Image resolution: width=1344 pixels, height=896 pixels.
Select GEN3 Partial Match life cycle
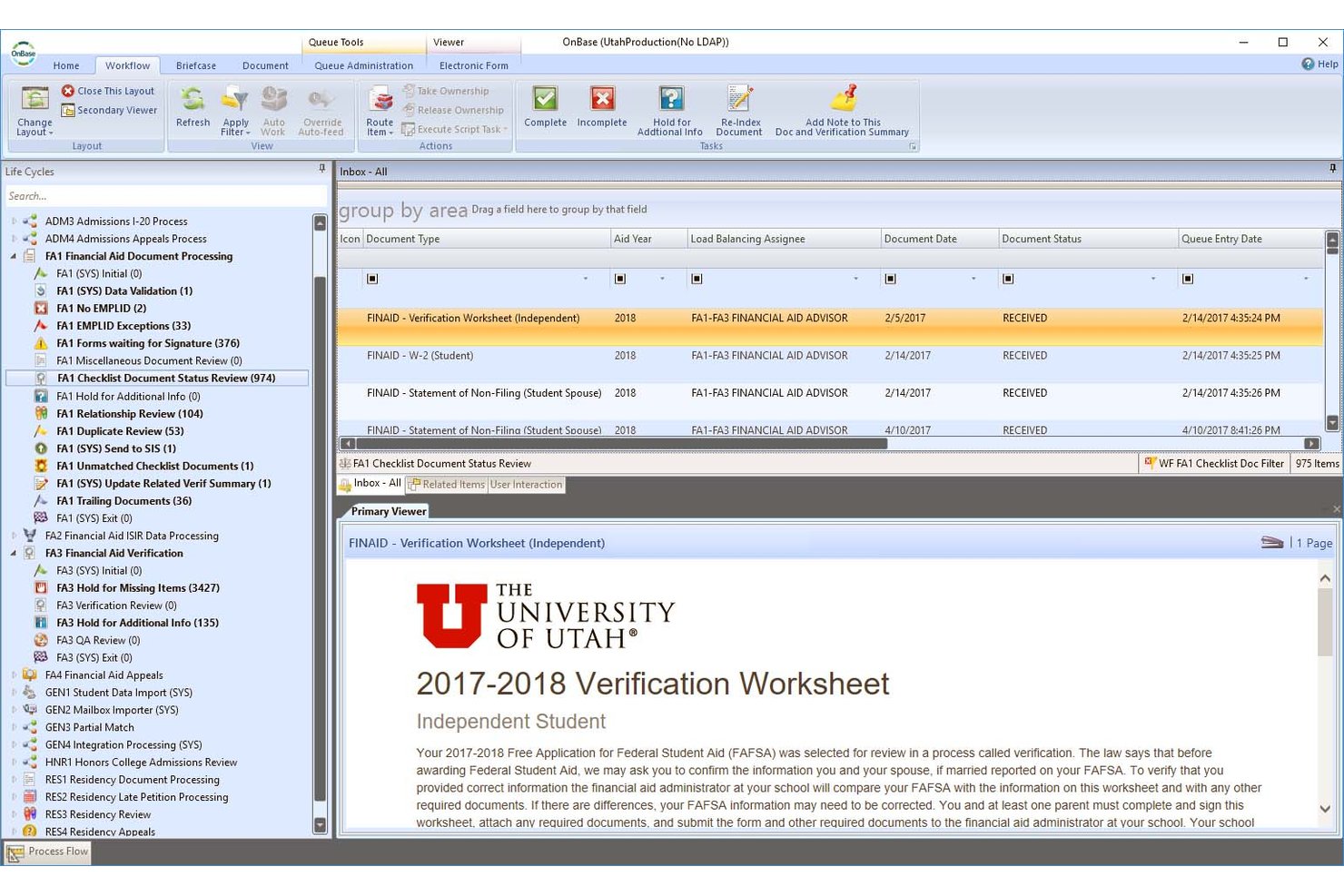pyautogui.click(x=89, y=727)
